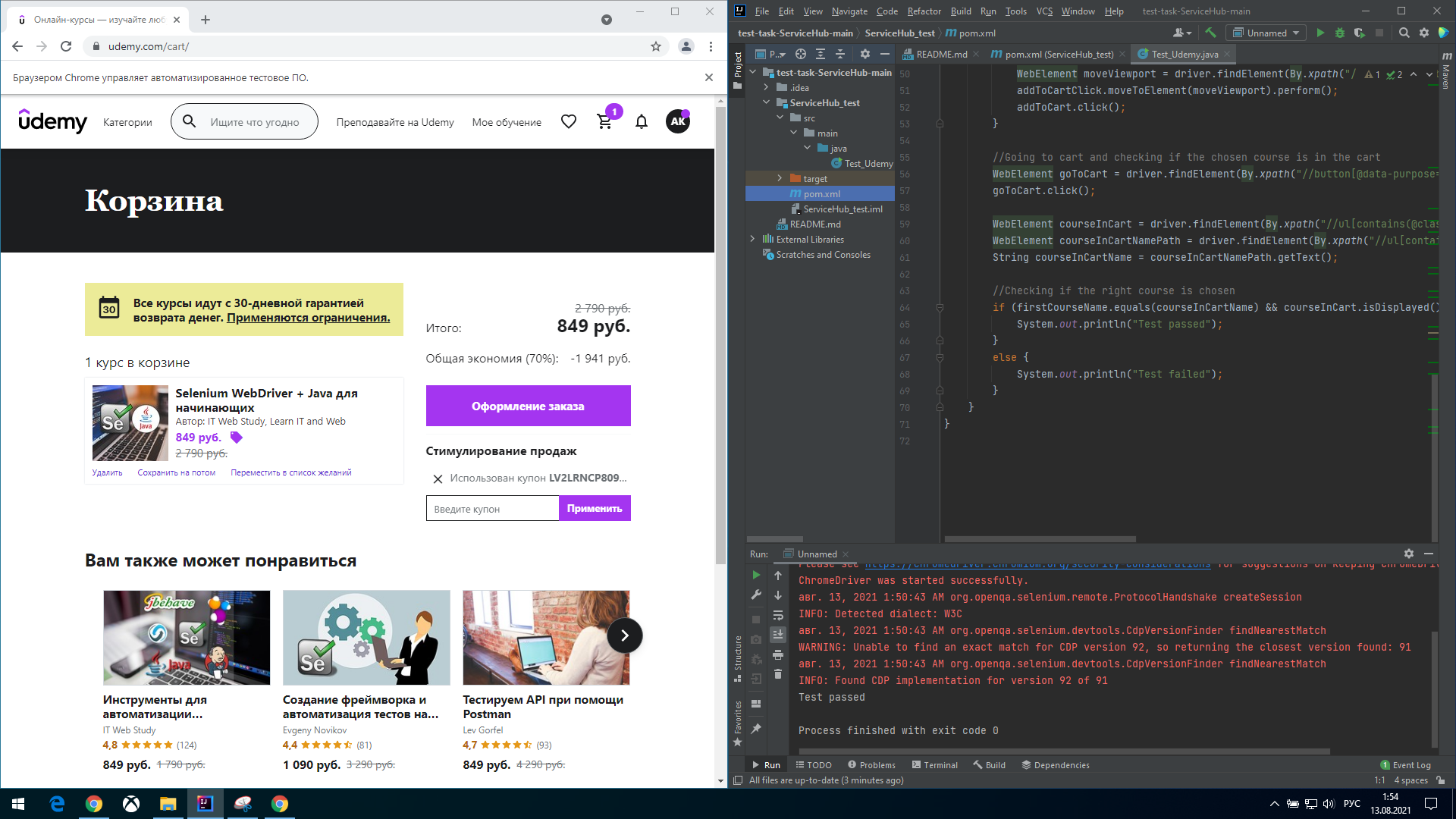Open Project panel options gear
Screen dimensions: 1456x819
point(865,54)
